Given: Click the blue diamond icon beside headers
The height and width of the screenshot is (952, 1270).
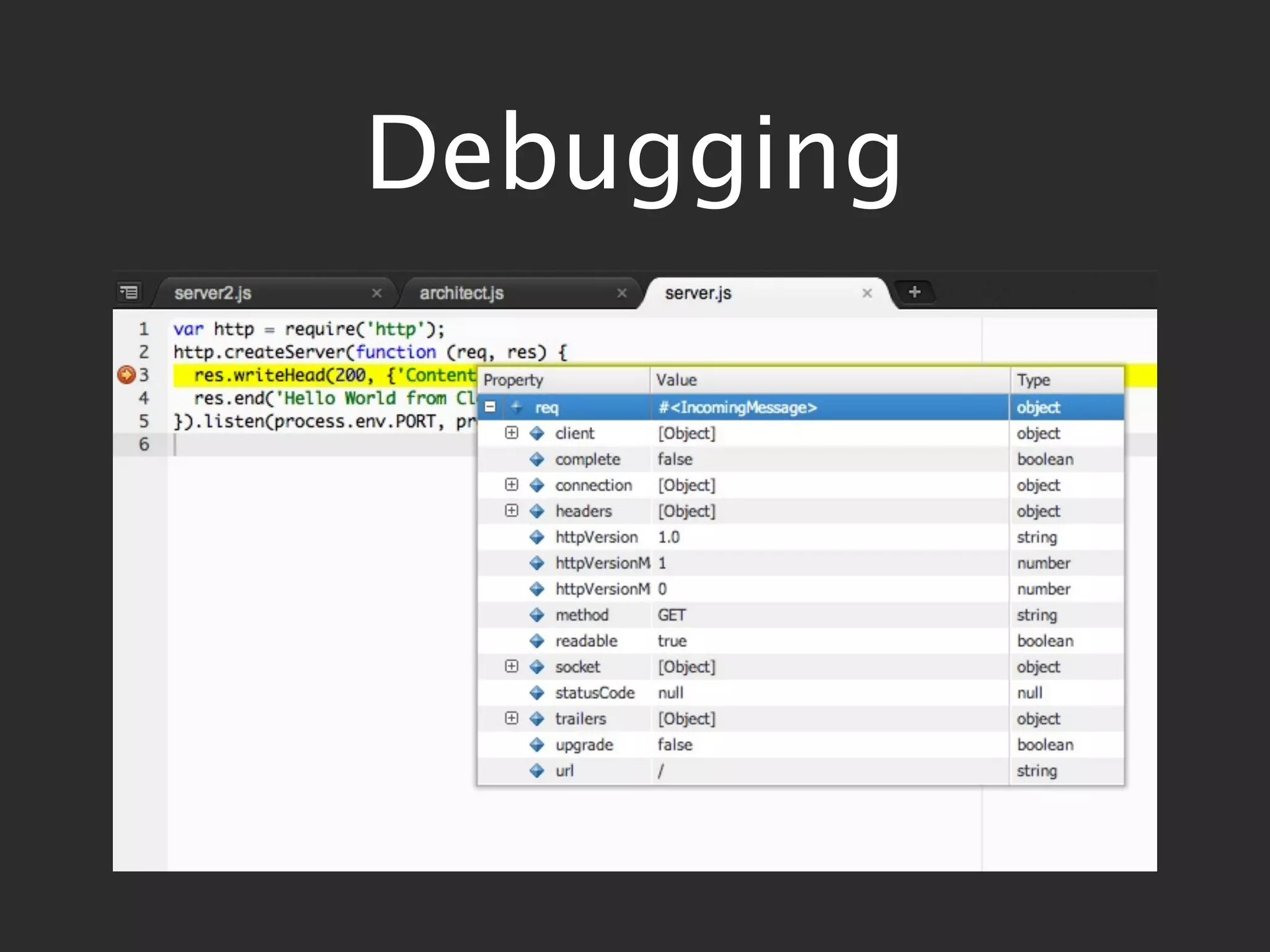Looking at the screenshot, I should tap(537, 511).
